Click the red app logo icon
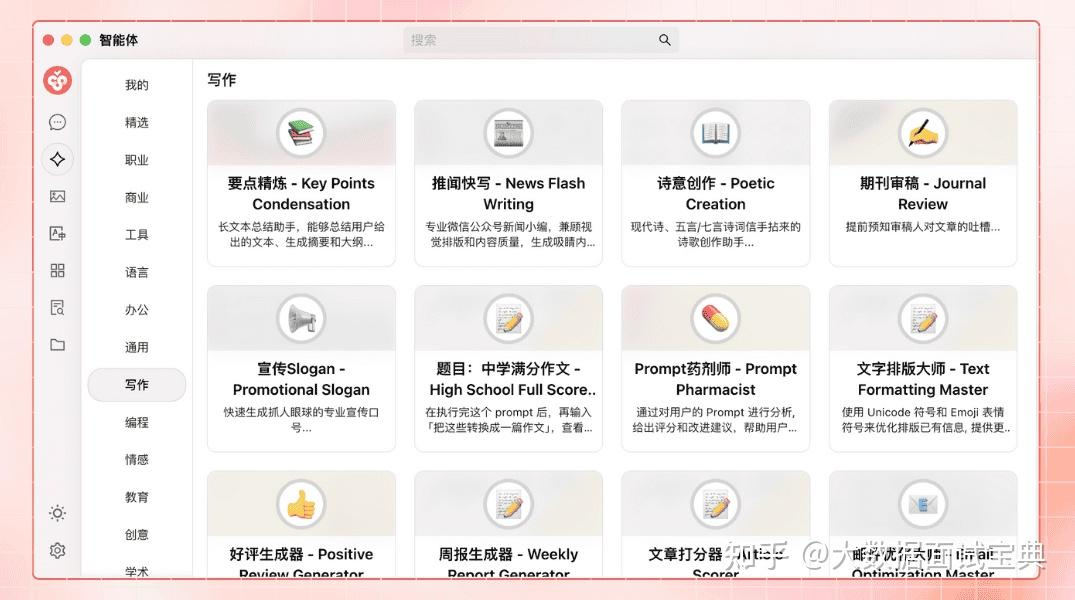 [58, 81]
